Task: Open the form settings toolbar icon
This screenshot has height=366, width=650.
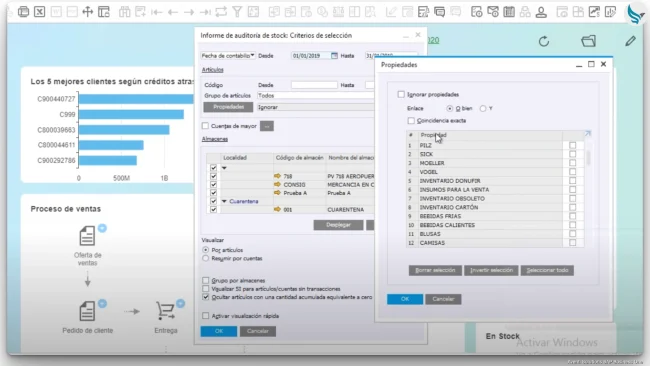Action: coord(423,12)
